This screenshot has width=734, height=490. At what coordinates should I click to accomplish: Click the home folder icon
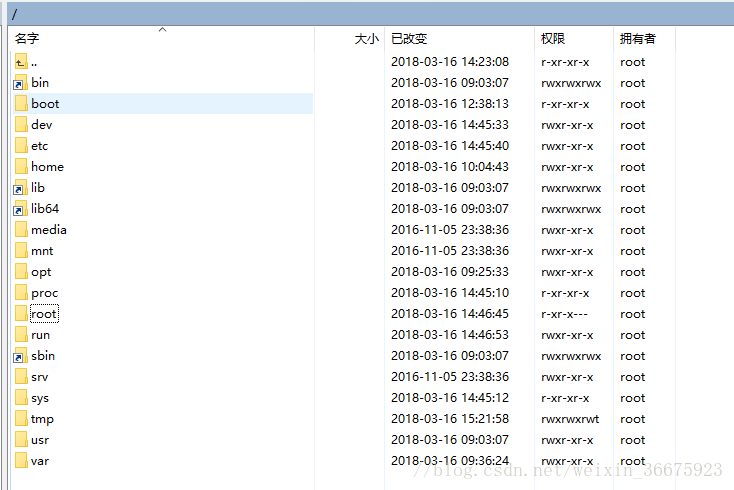coord(21,167)
